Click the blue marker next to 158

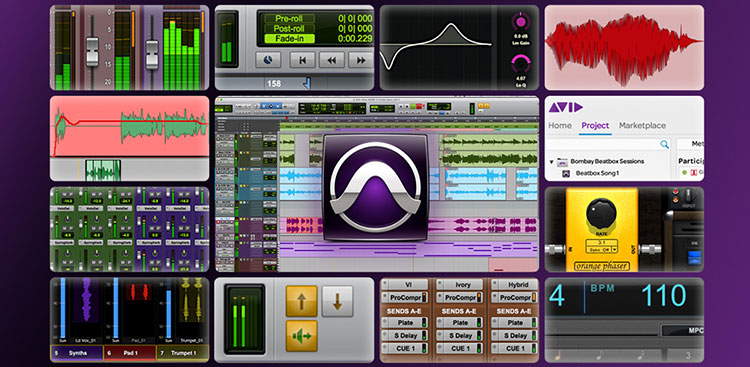(x=307, y=83)
